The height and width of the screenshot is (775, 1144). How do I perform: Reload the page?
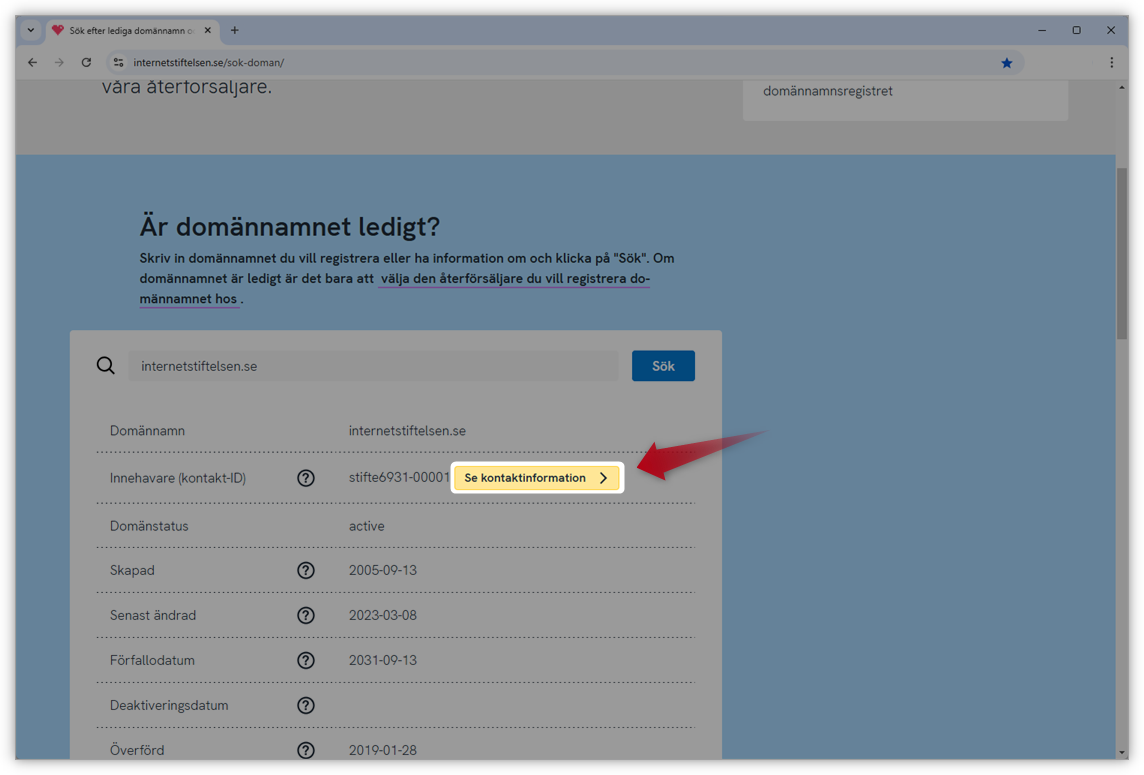pyautogui.click(x=86, y=62)
